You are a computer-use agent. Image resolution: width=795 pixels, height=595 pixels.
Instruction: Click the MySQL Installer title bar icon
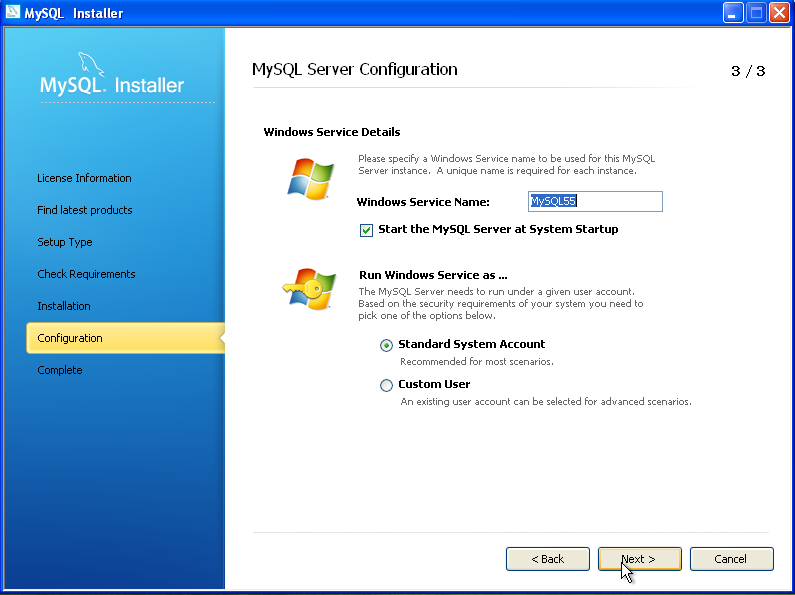[x=13, y=12]
